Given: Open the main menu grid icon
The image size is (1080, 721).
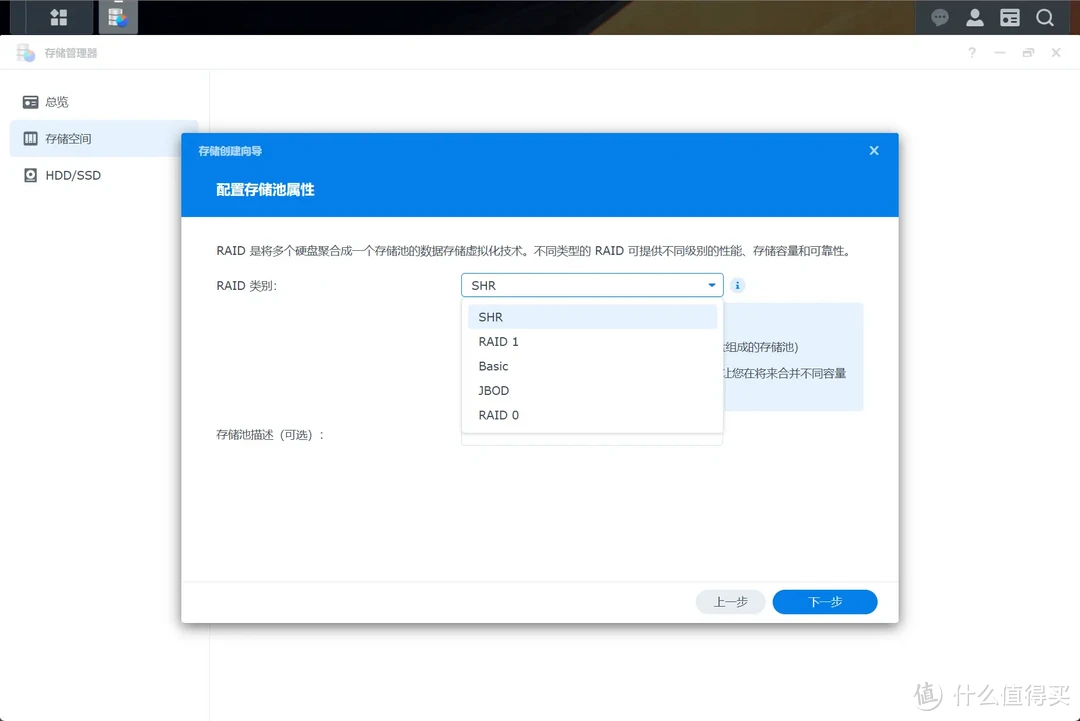Looking at the screenshot, I should point(57,17).
